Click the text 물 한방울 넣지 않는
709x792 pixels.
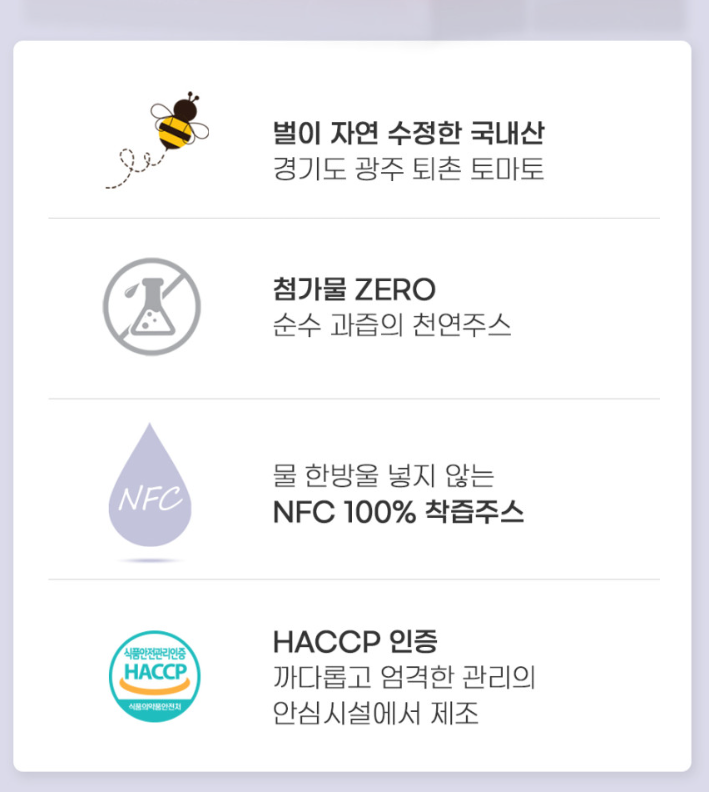(383, 476)
